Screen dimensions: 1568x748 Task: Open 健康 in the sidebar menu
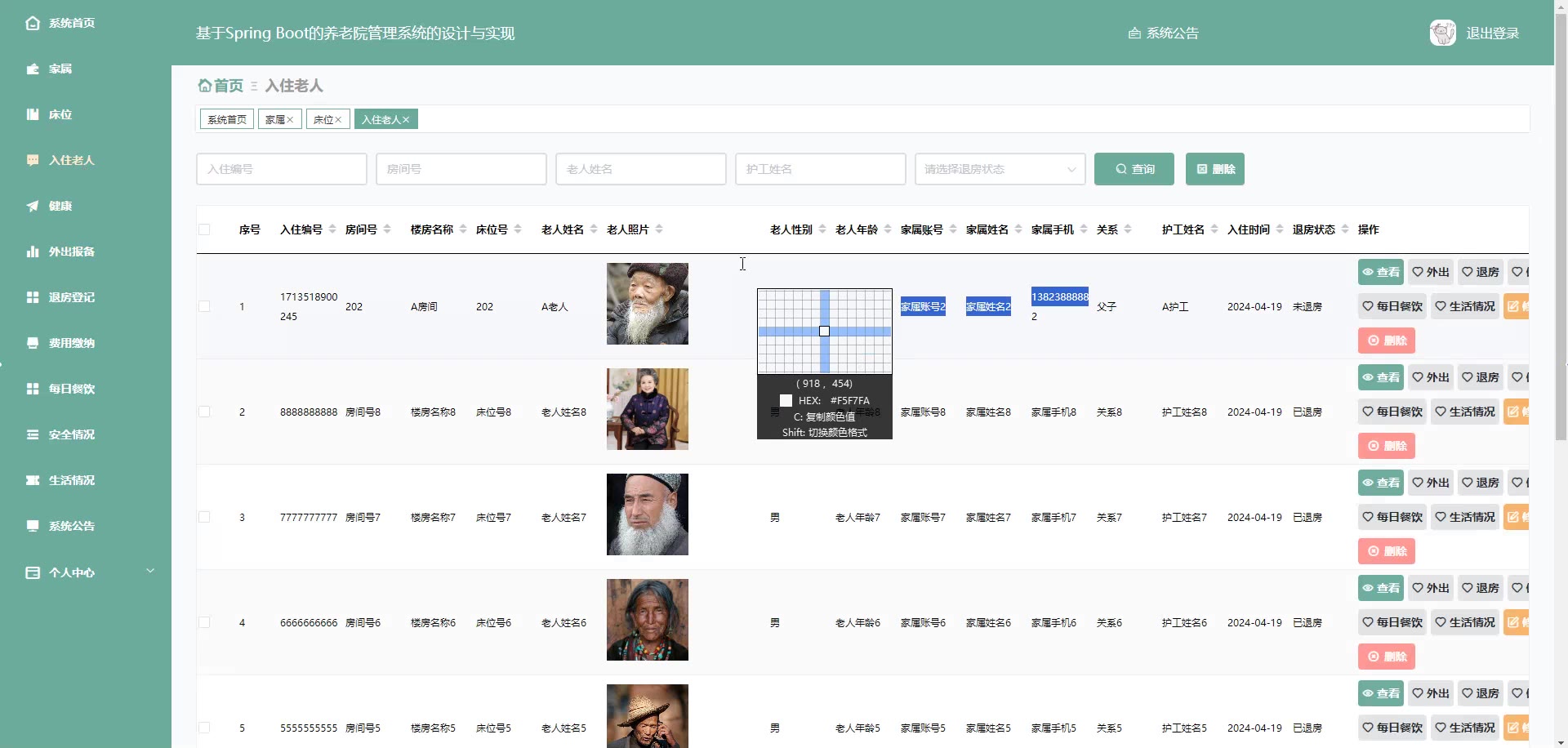tap(60, 206)
